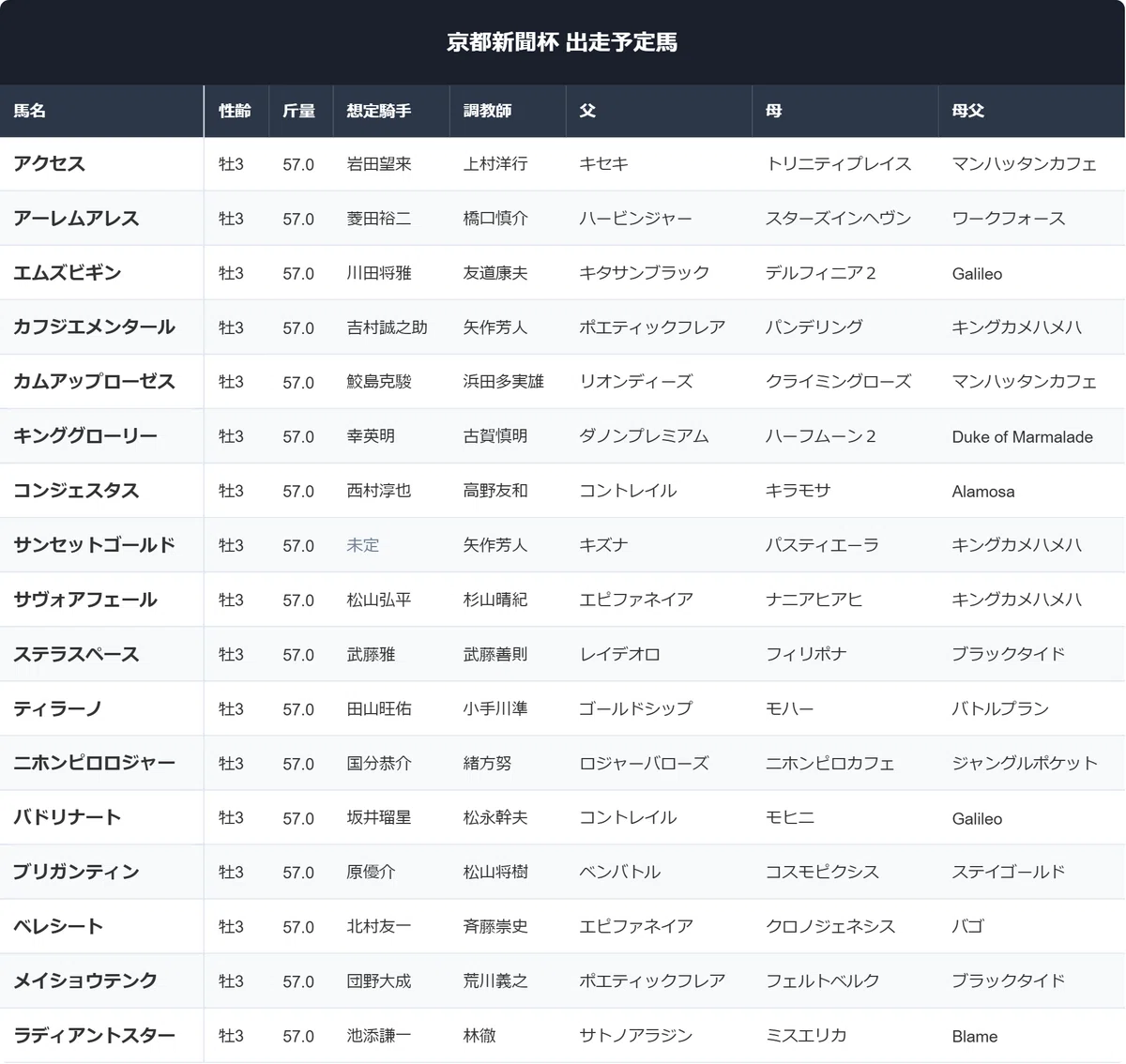The height and width of the screenshot is (1064, 1126).
Task: Click trainer 林徹
Action: coord(479,1035)
